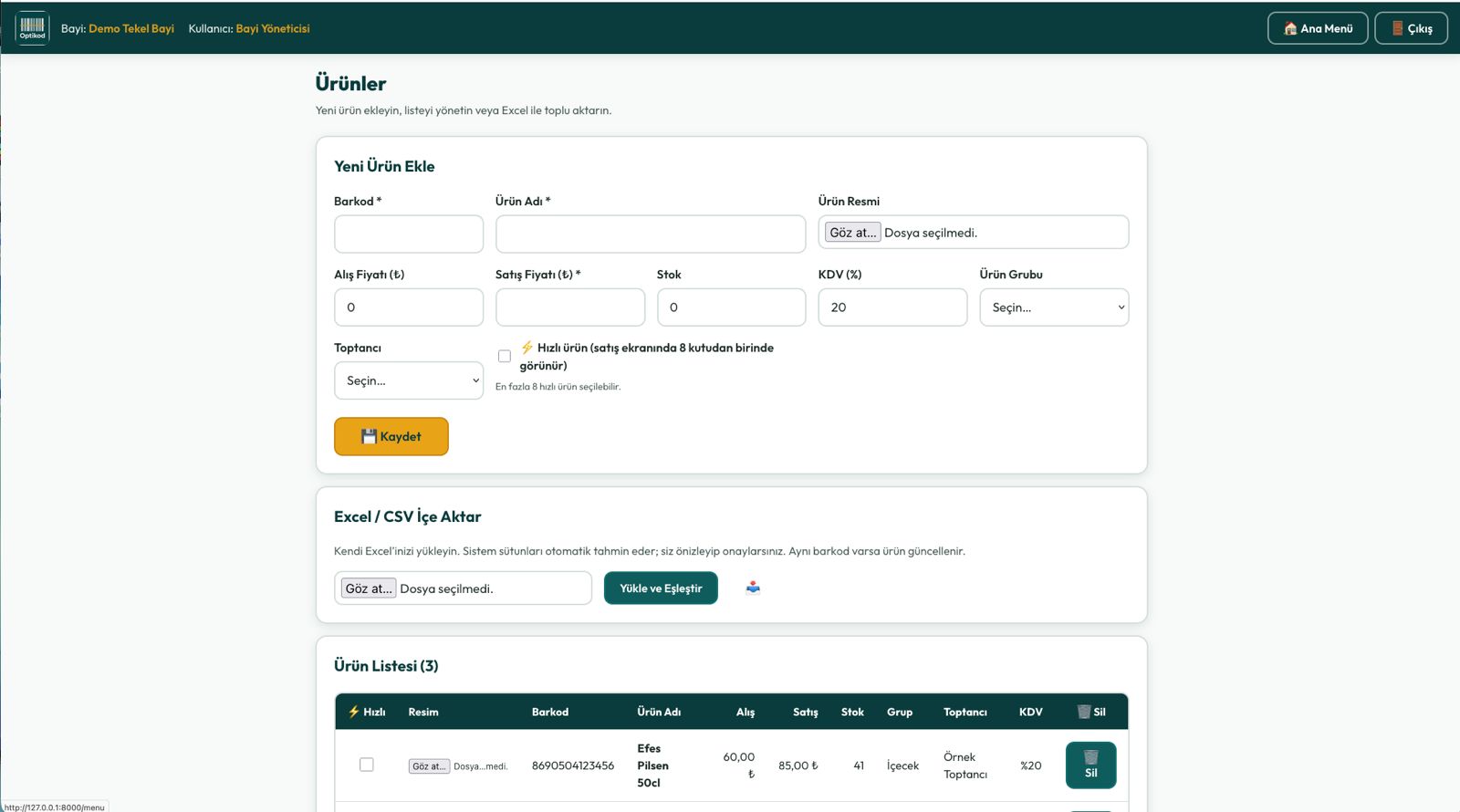Screen dimensions: 1460x812
Task: Click the barcode 8690504123456 cell
Action: click(x=573, y=765)
